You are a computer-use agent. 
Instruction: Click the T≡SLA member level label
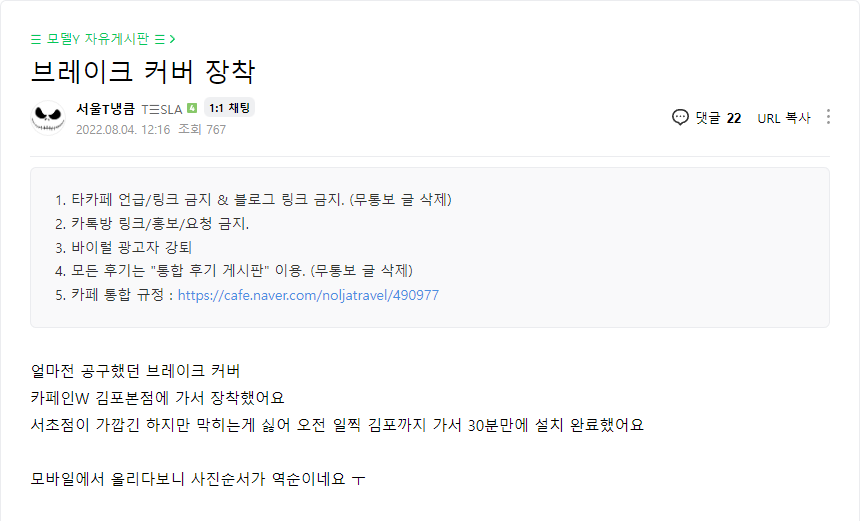click(162, 109)
